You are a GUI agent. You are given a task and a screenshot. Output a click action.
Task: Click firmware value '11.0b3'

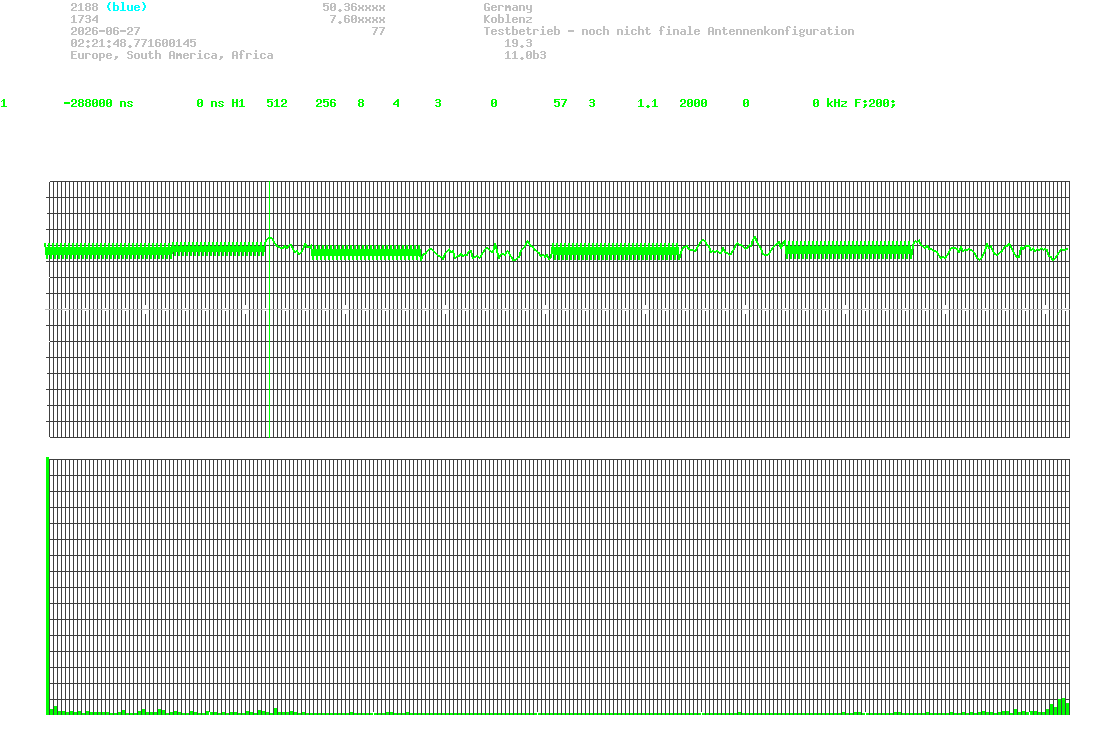click(x=525, y=54)
